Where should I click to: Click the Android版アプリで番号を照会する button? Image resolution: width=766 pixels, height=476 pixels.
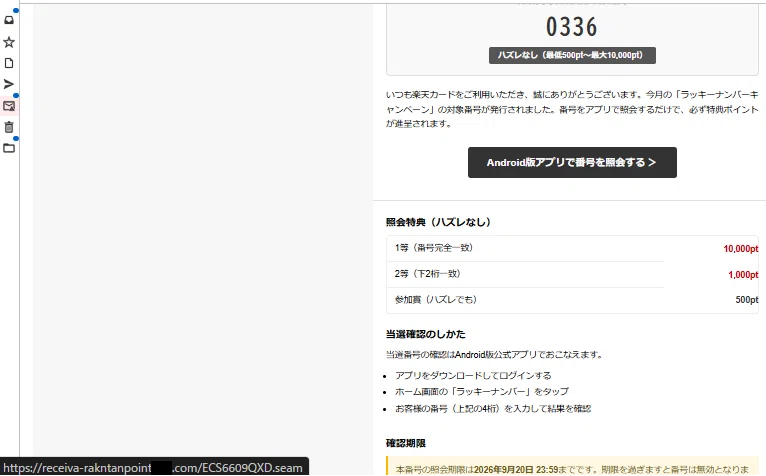click(x=572, y=162)
